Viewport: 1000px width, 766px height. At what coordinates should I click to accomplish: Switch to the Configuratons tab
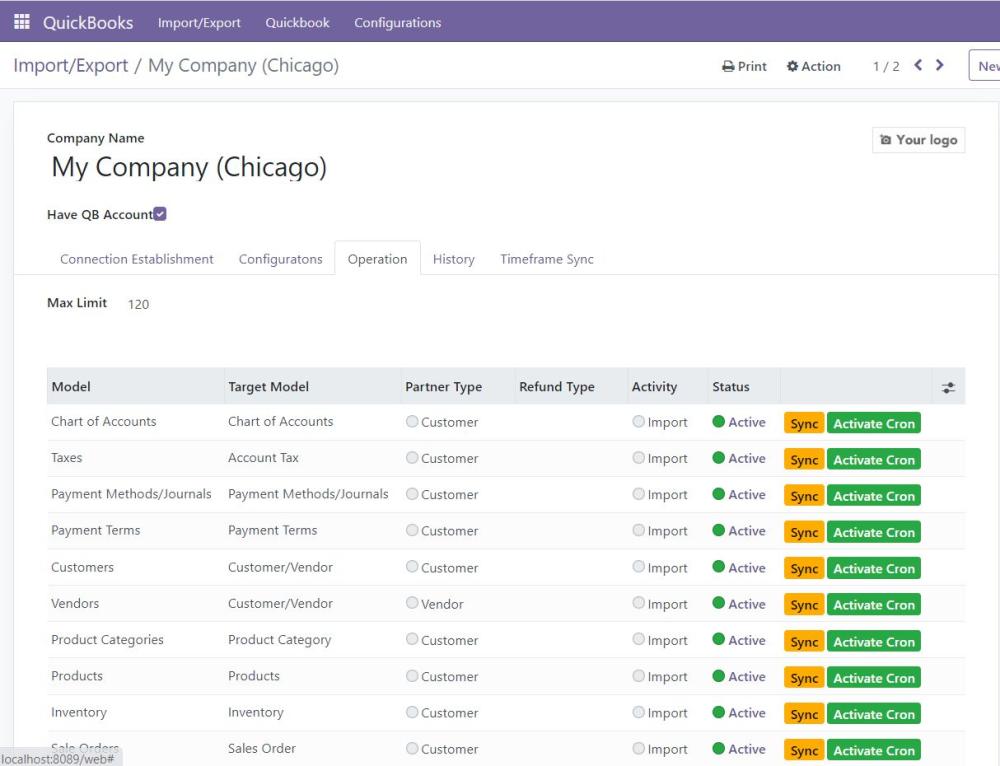(281, 259)
